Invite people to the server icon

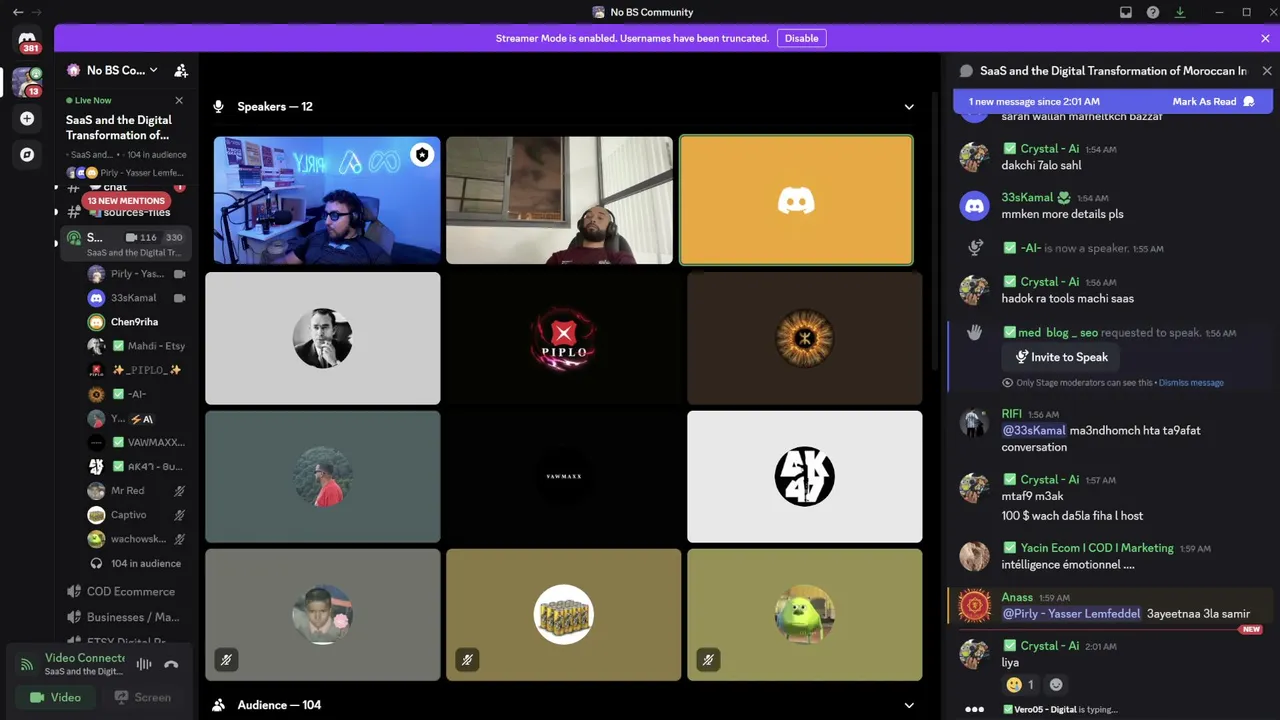(x=181, y=71)
